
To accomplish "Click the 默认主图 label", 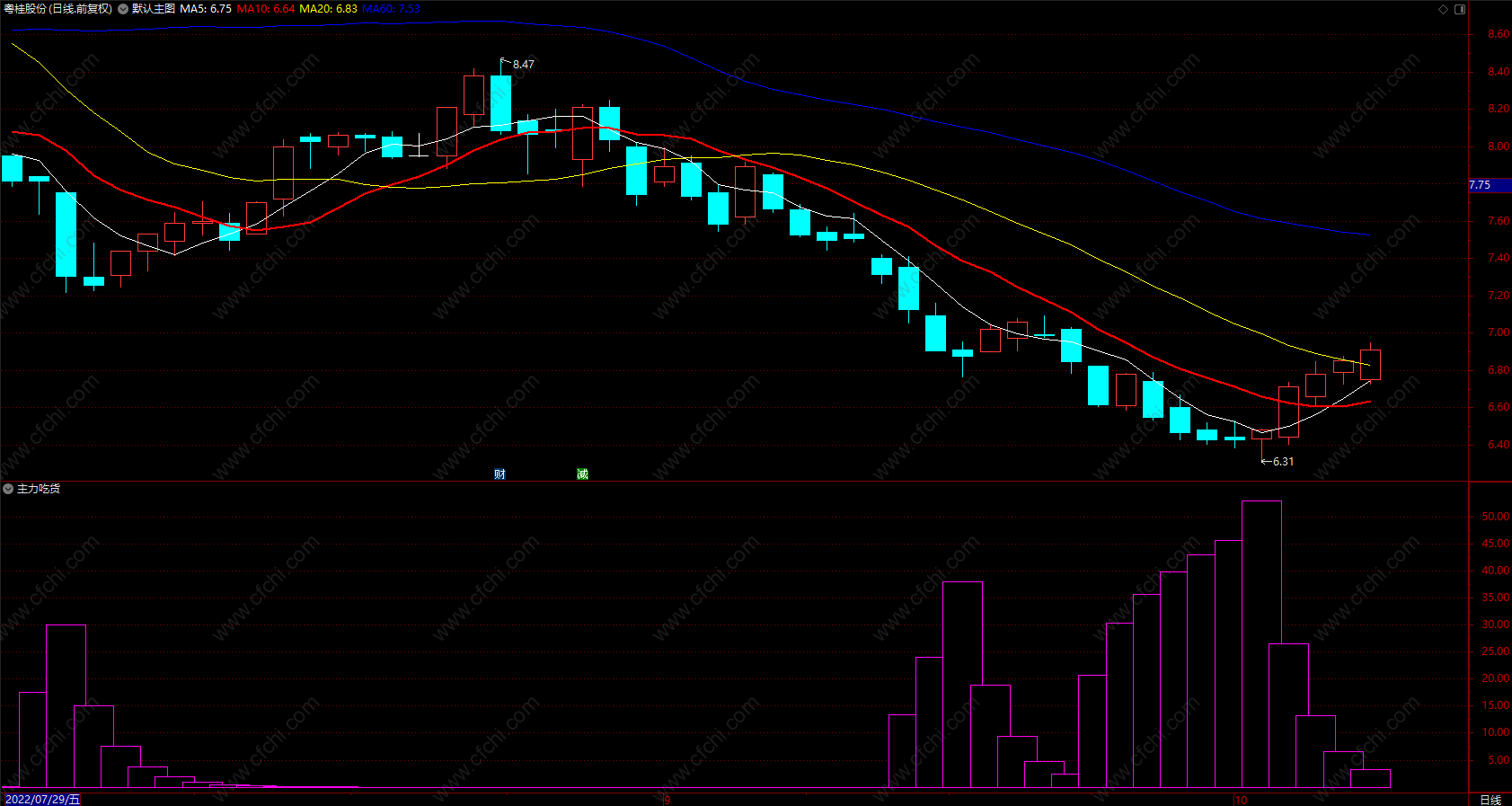I will pos(154,9).
